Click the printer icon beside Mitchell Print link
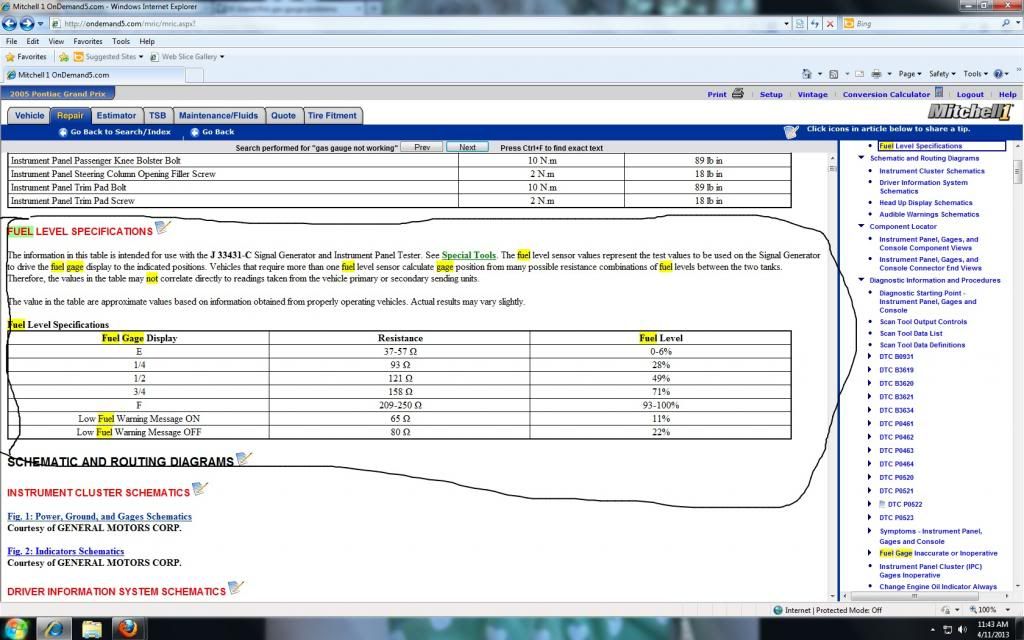Screen dimensions: 1024x640 click(x=737, y=93)
